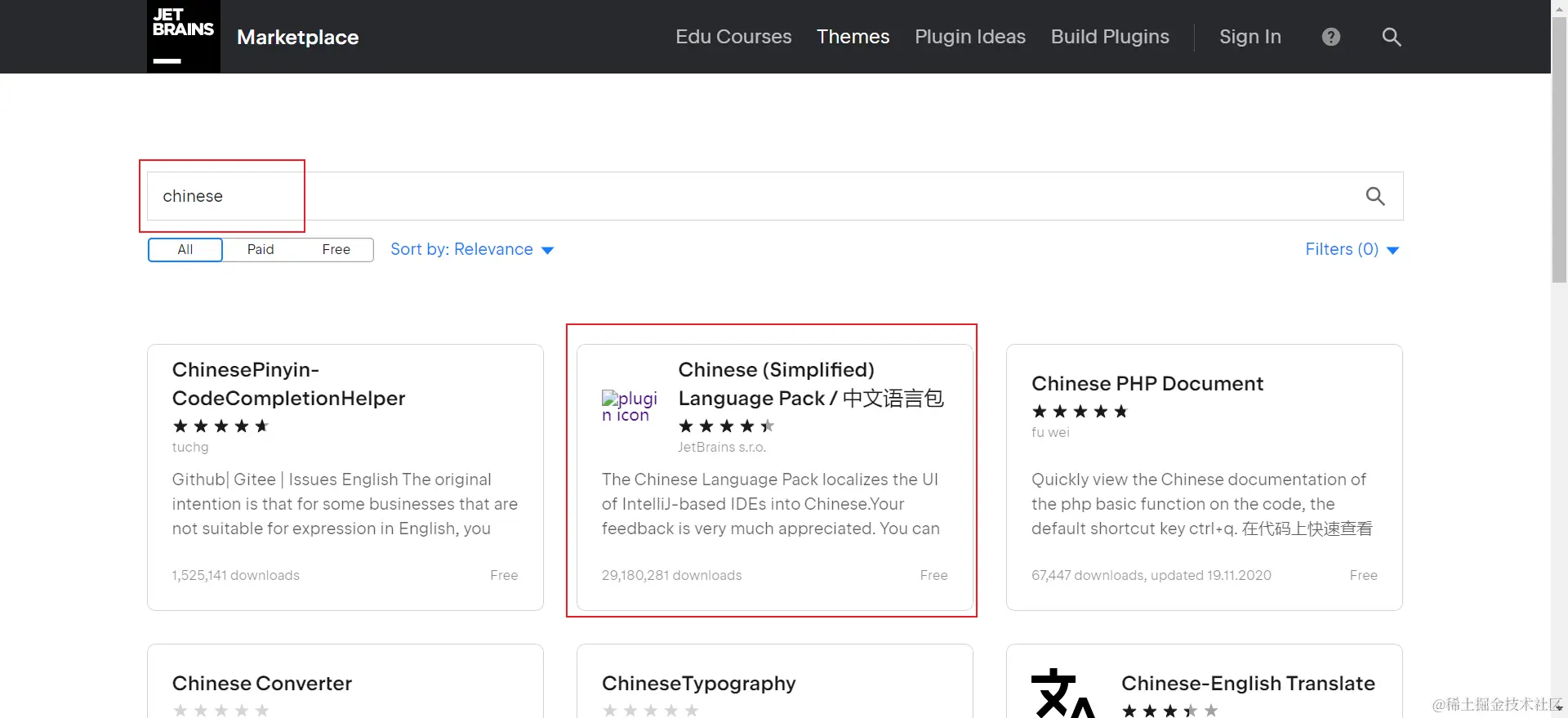This screenshot has height=718, width=1568.
Task: Open the Themes section
Action: [853, 37]
